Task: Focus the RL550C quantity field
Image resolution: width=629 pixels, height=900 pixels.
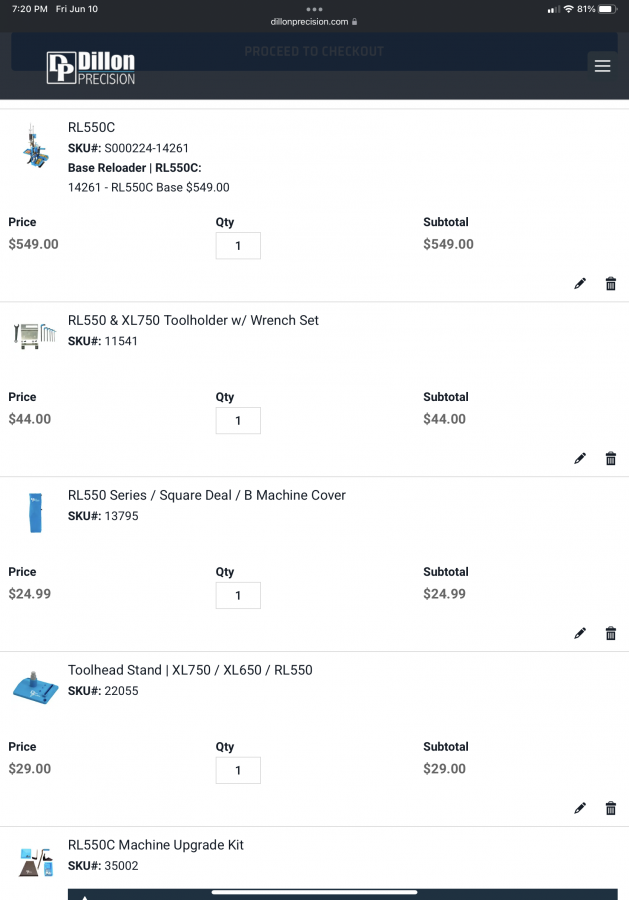Action: point(238,246)
